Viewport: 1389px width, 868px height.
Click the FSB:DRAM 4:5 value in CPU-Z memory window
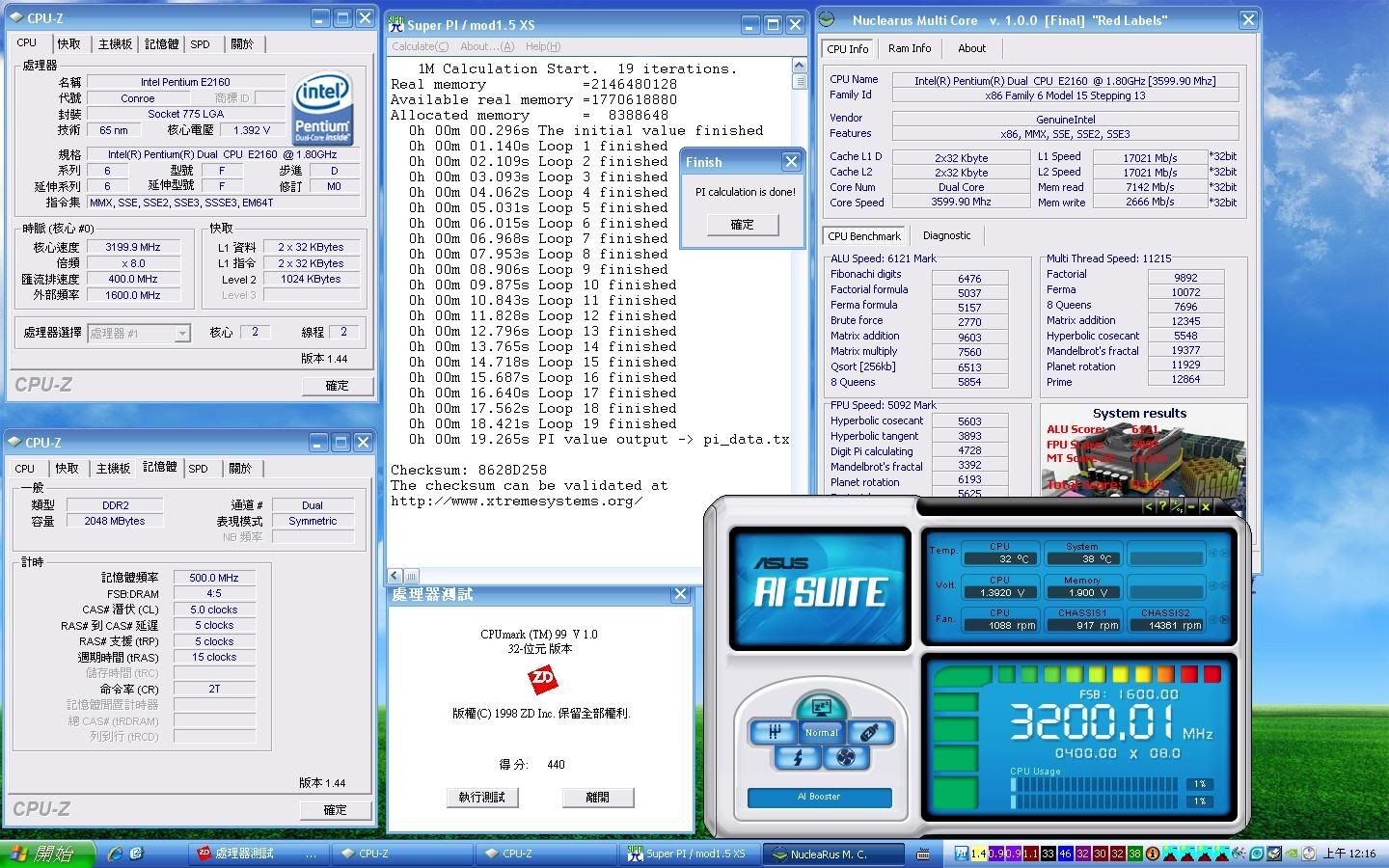(214, 593)
